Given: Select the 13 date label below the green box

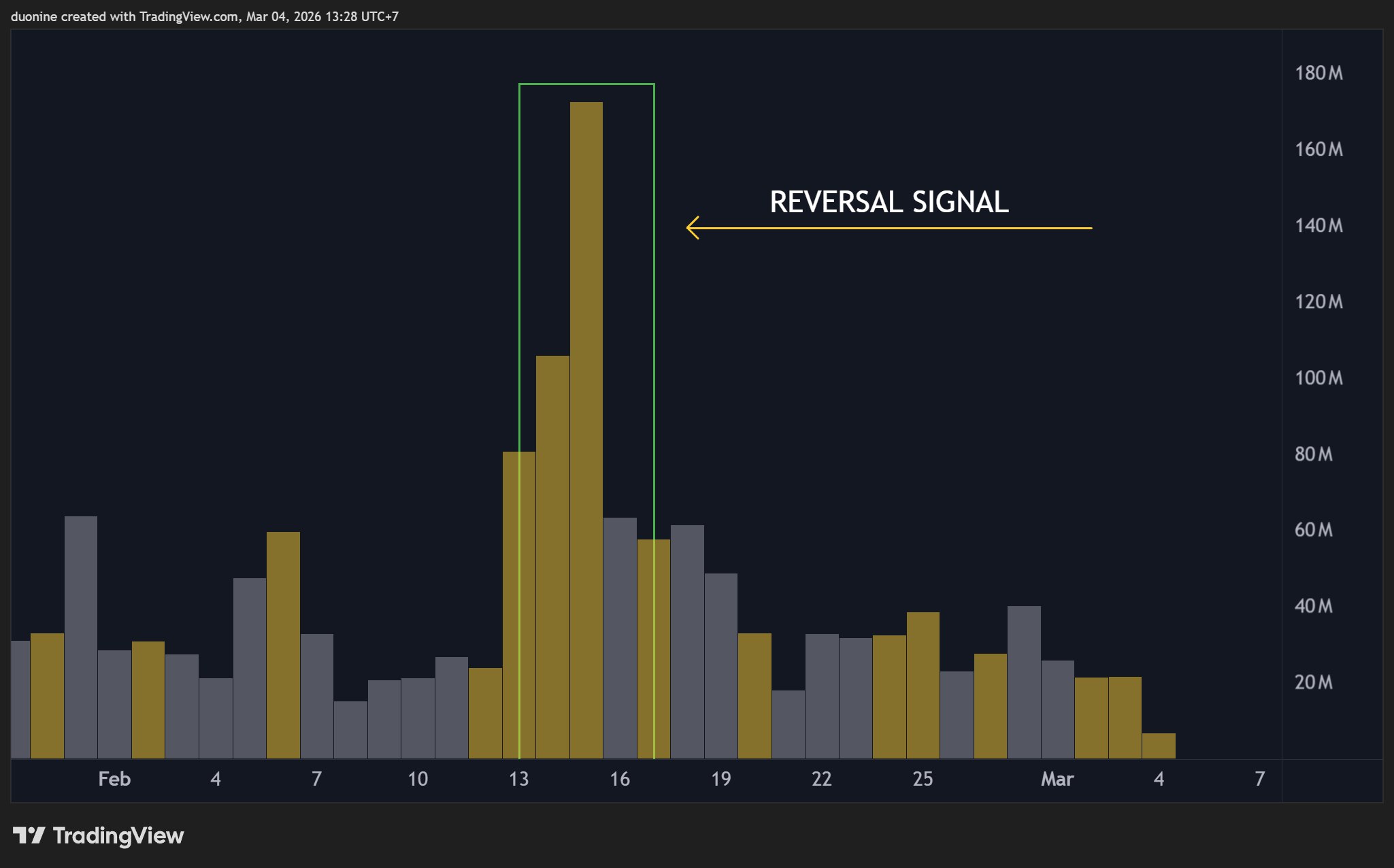Looking at the screenshot, I should 519,780.
